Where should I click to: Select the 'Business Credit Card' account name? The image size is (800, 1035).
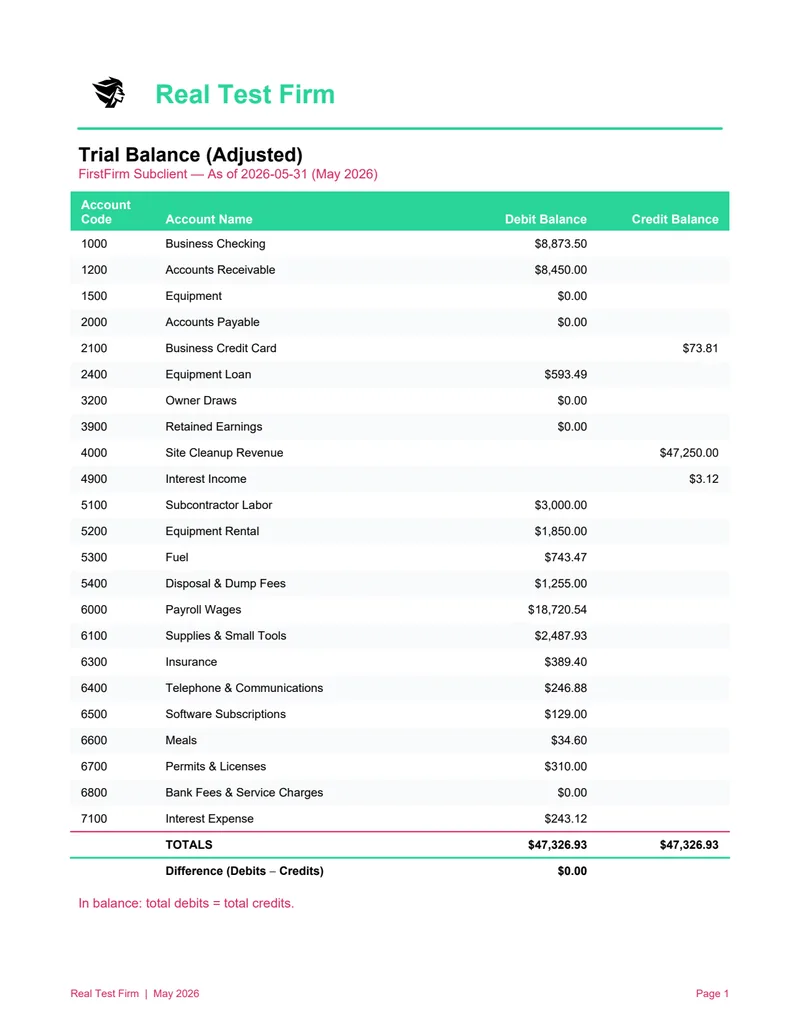[220, 348]
